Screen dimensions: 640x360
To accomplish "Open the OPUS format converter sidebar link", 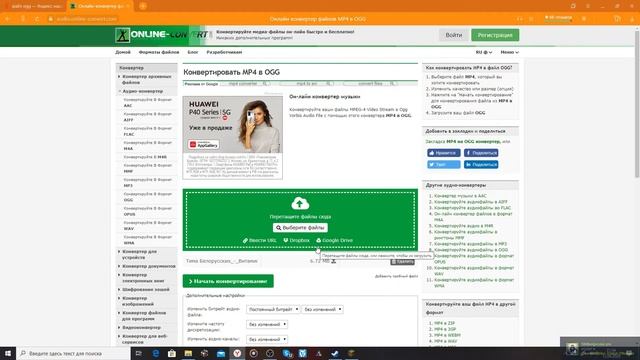I will point(147,211).
